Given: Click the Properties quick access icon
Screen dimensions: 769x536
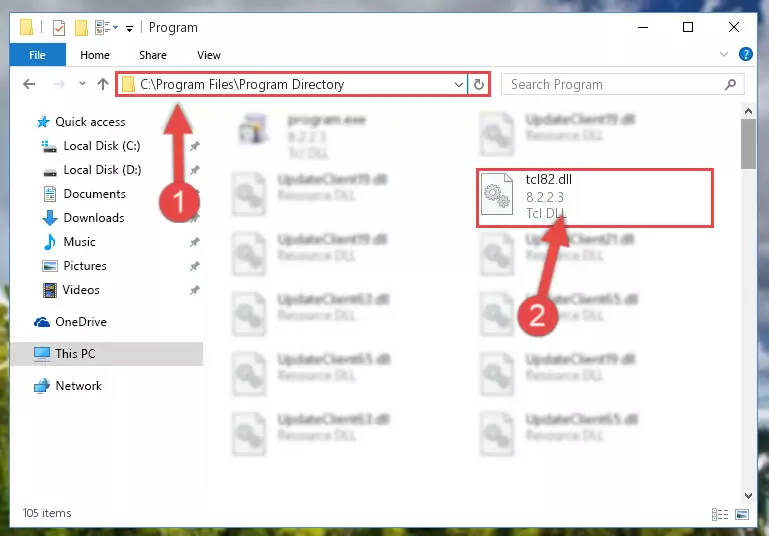Looking at the screenshot, I should click(x=59, y=28).
